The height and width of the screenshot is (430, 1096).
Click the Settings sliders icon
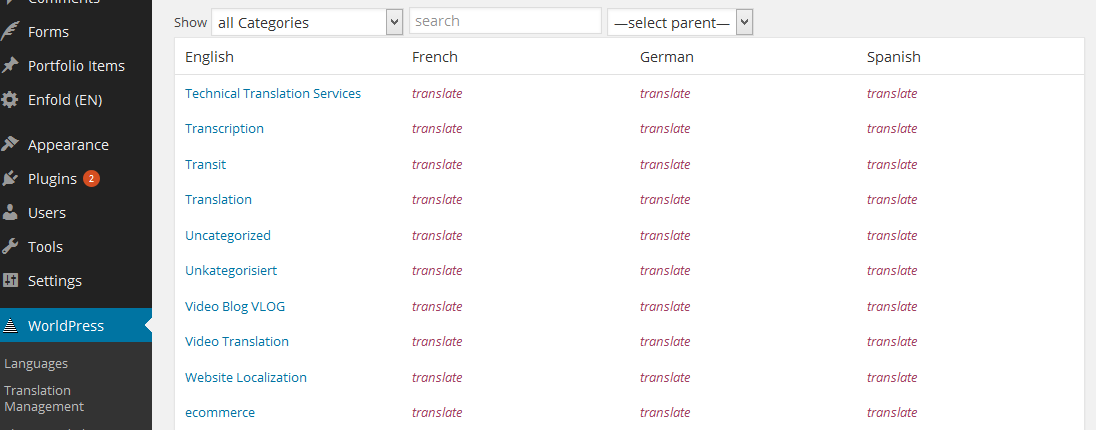(x=10, y=280)
